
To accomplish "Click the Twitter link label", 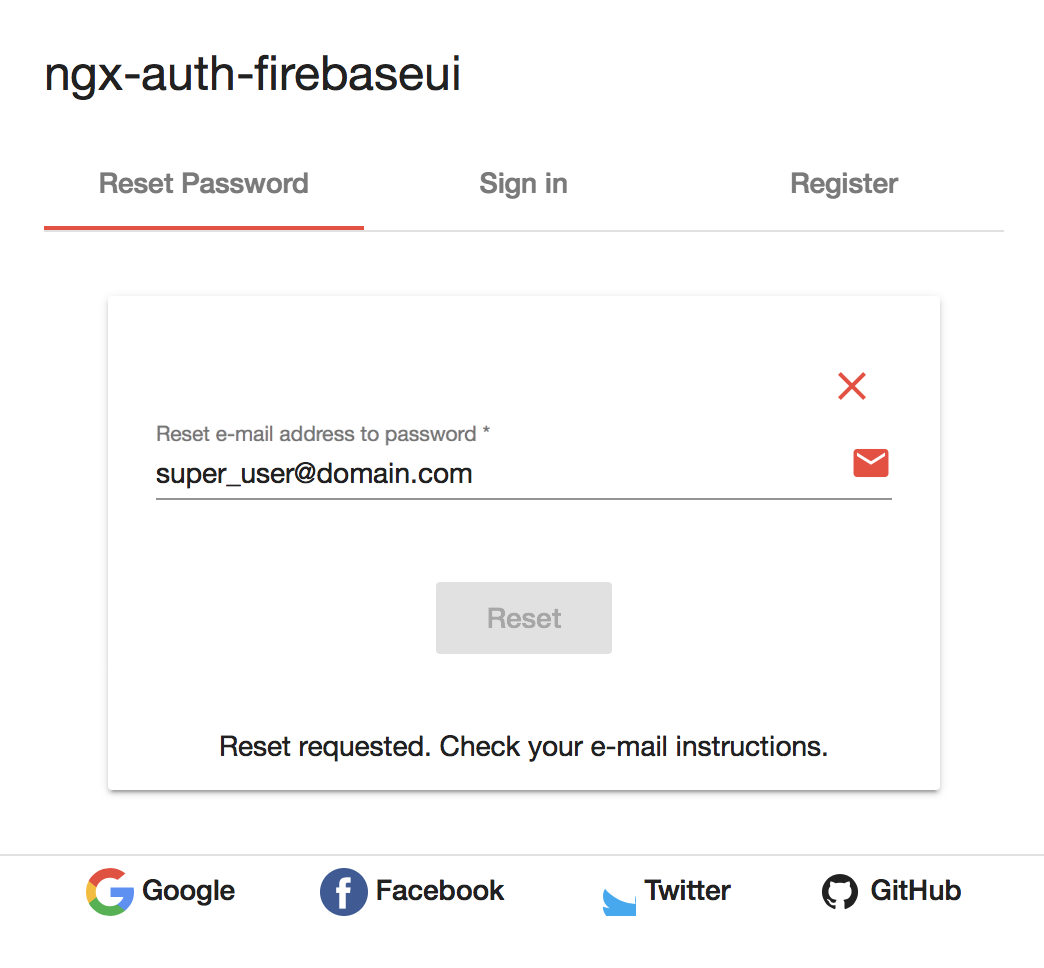I will [x=686, y=890].
